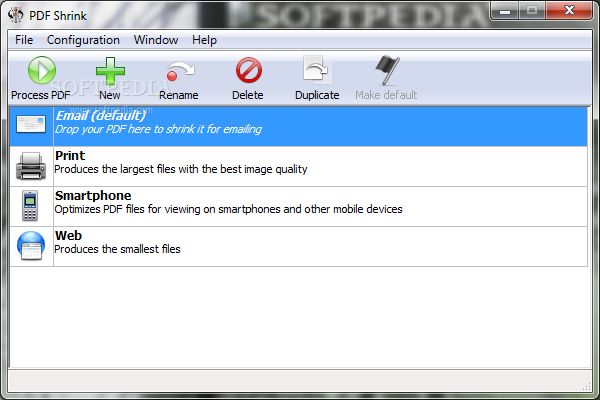Viewport: 600px width, 400px height.
Task: Click the window resize grip in the status bar
Action: click(x=587, y=386)
